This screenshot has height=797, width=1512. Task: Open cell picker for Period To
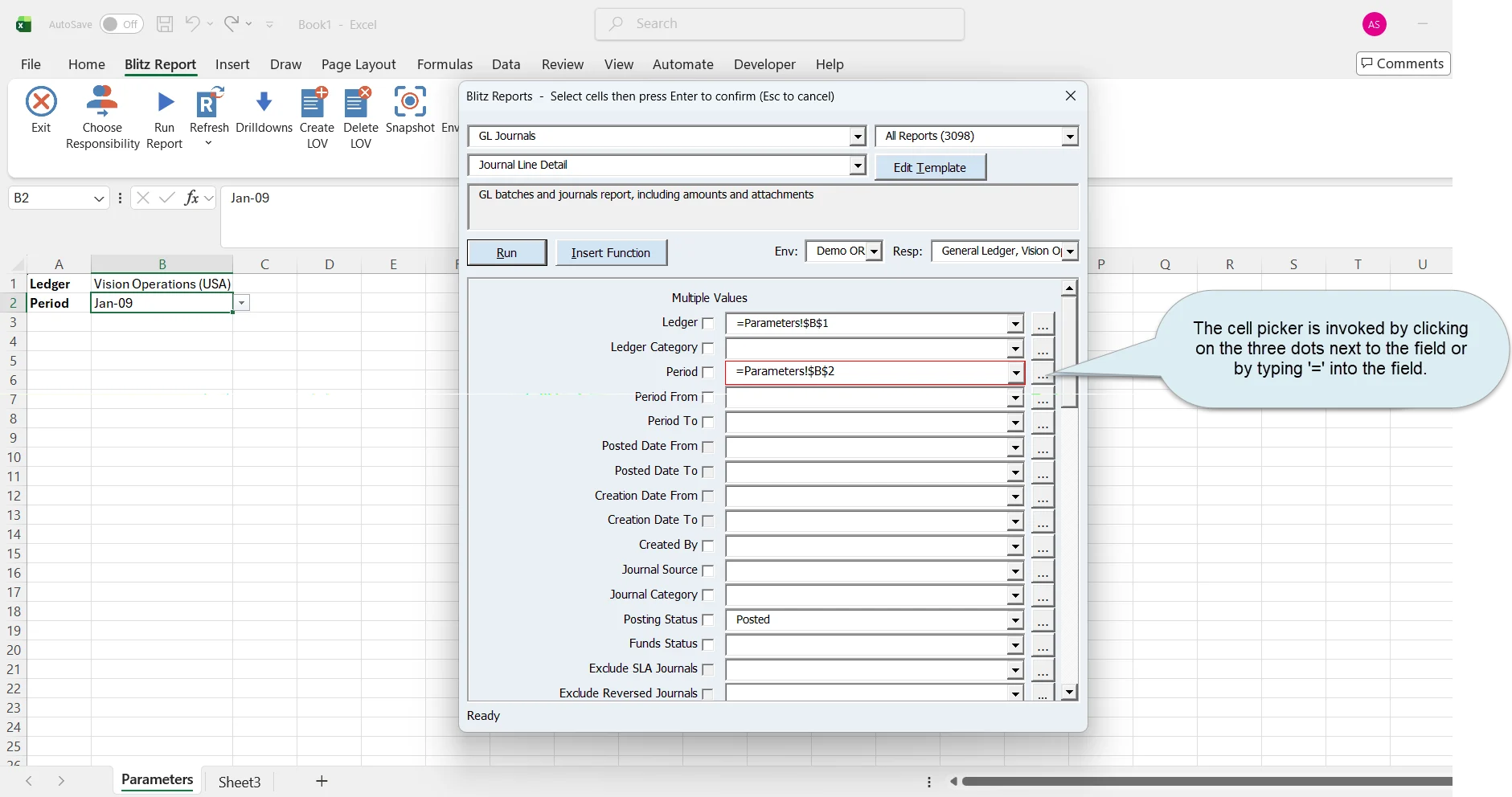pyautogui.click(x=1043, y=423)
